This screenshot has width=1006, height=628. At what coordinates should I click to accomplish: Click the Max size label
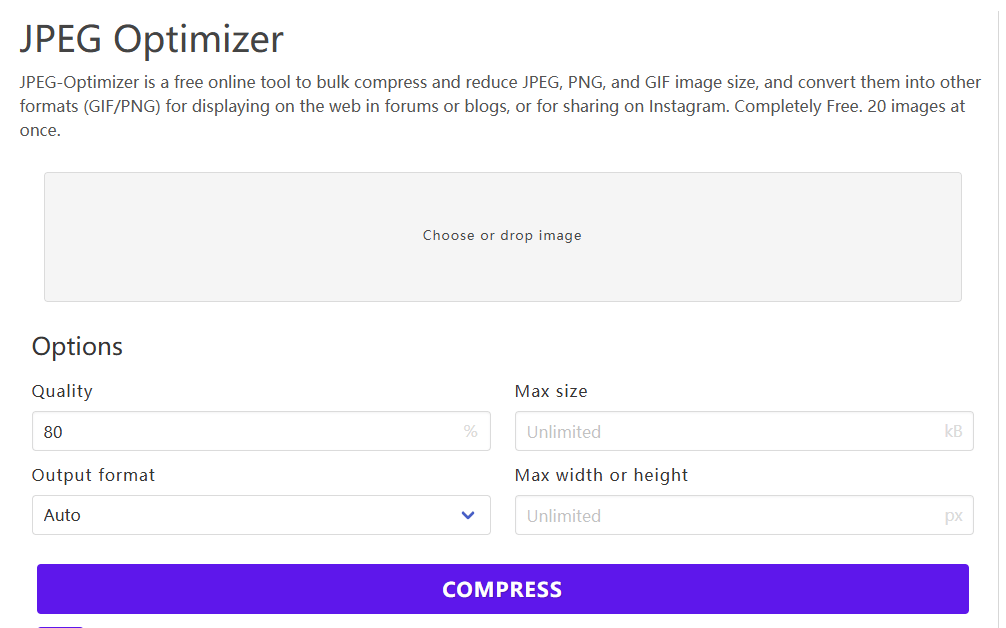coord(551,391)
